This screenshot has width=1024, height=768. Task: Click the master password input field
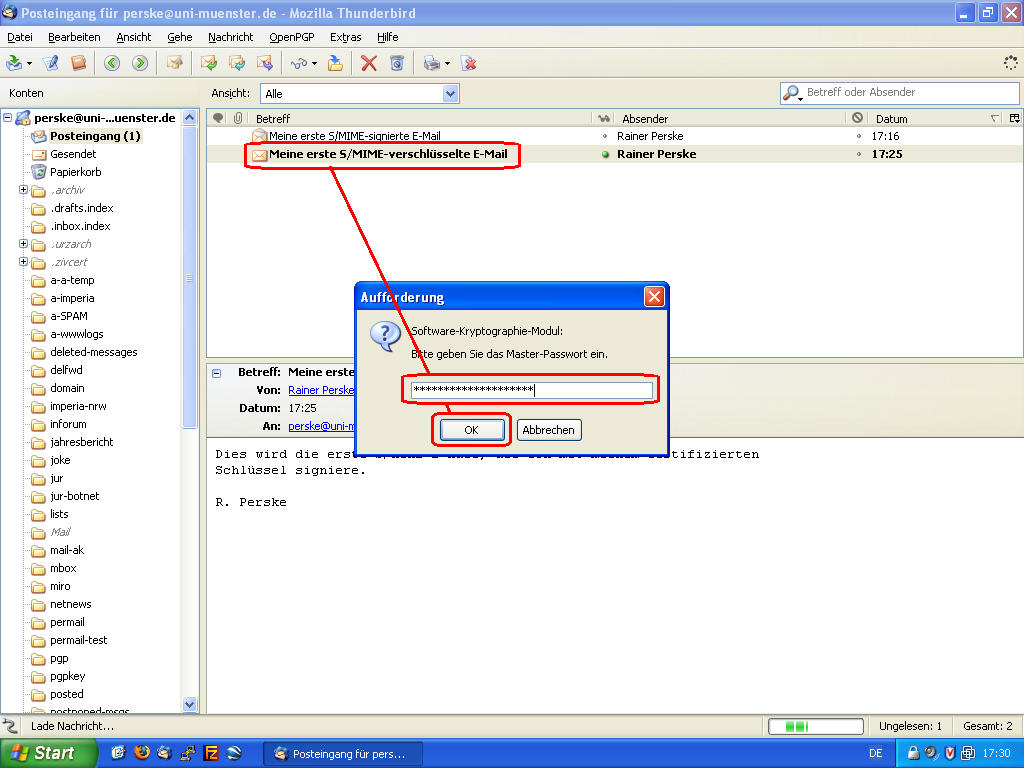[x=531, y=390]
